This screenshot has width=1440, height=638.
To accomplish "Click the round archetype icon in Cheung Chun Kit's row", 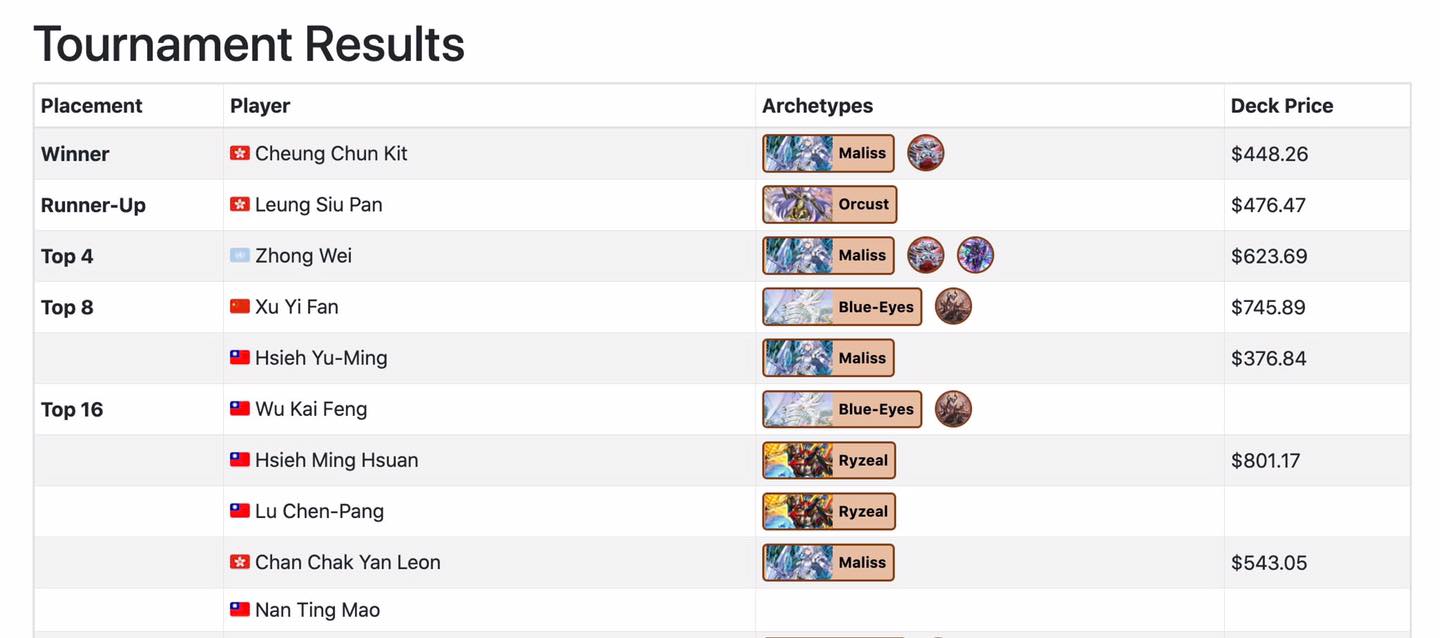I will point(925,153).
